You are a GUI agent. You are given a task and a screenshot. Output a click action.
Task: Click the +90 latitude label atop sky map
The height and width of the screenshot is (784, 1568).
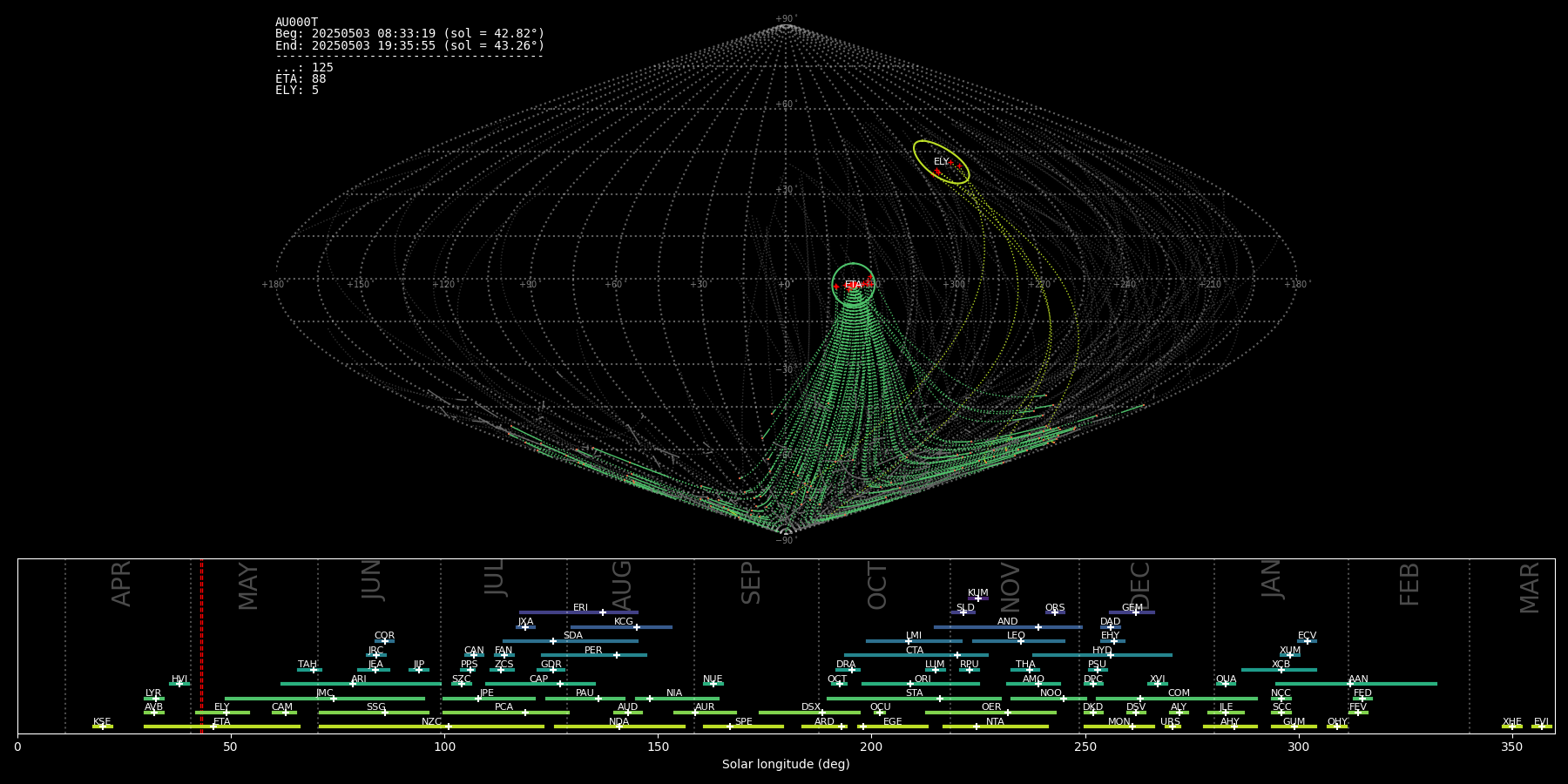[786, 19]
